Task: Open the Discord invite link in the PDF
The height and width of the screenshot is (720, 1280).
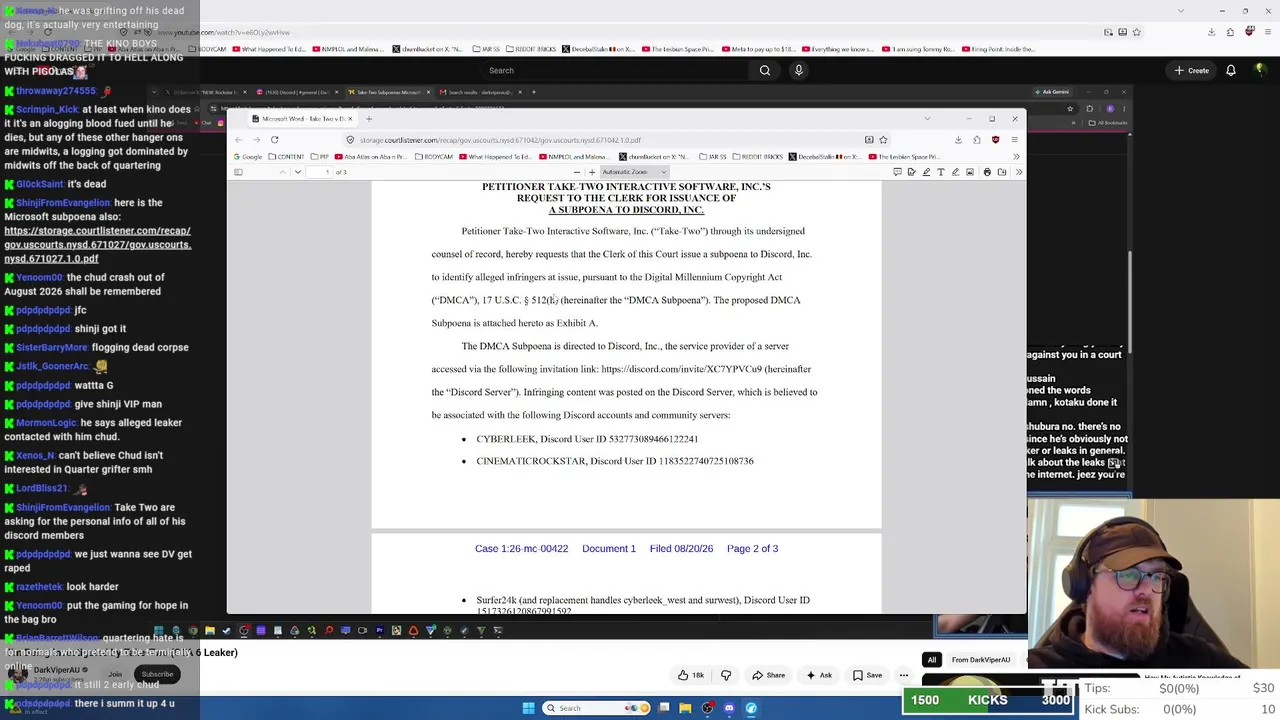Action: [681, 369]
